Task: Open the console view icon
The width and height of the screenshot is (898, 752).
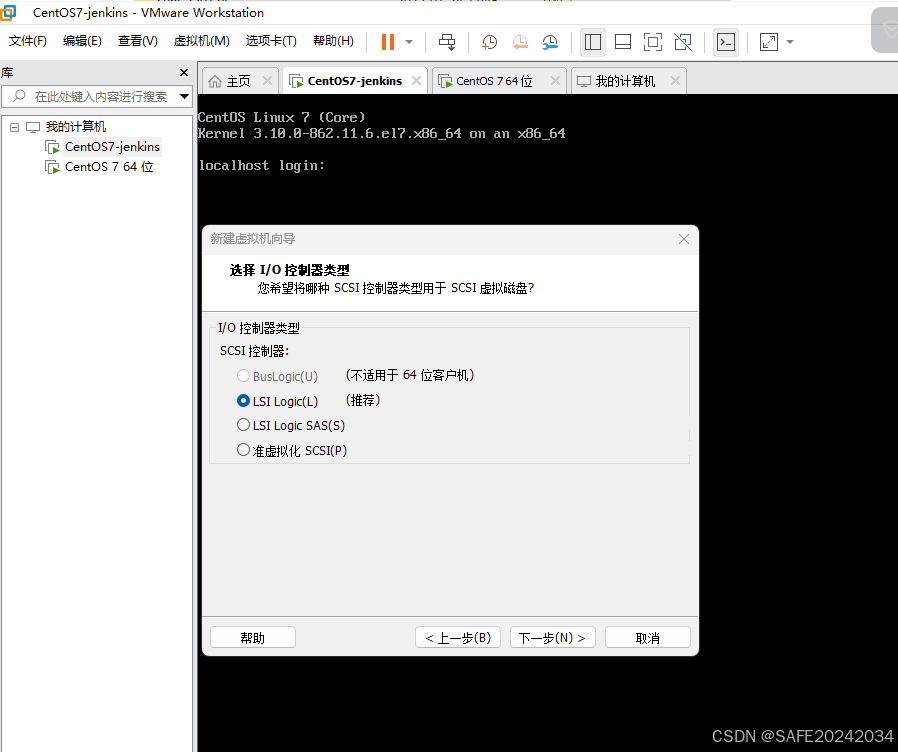Action: (726, 42)
